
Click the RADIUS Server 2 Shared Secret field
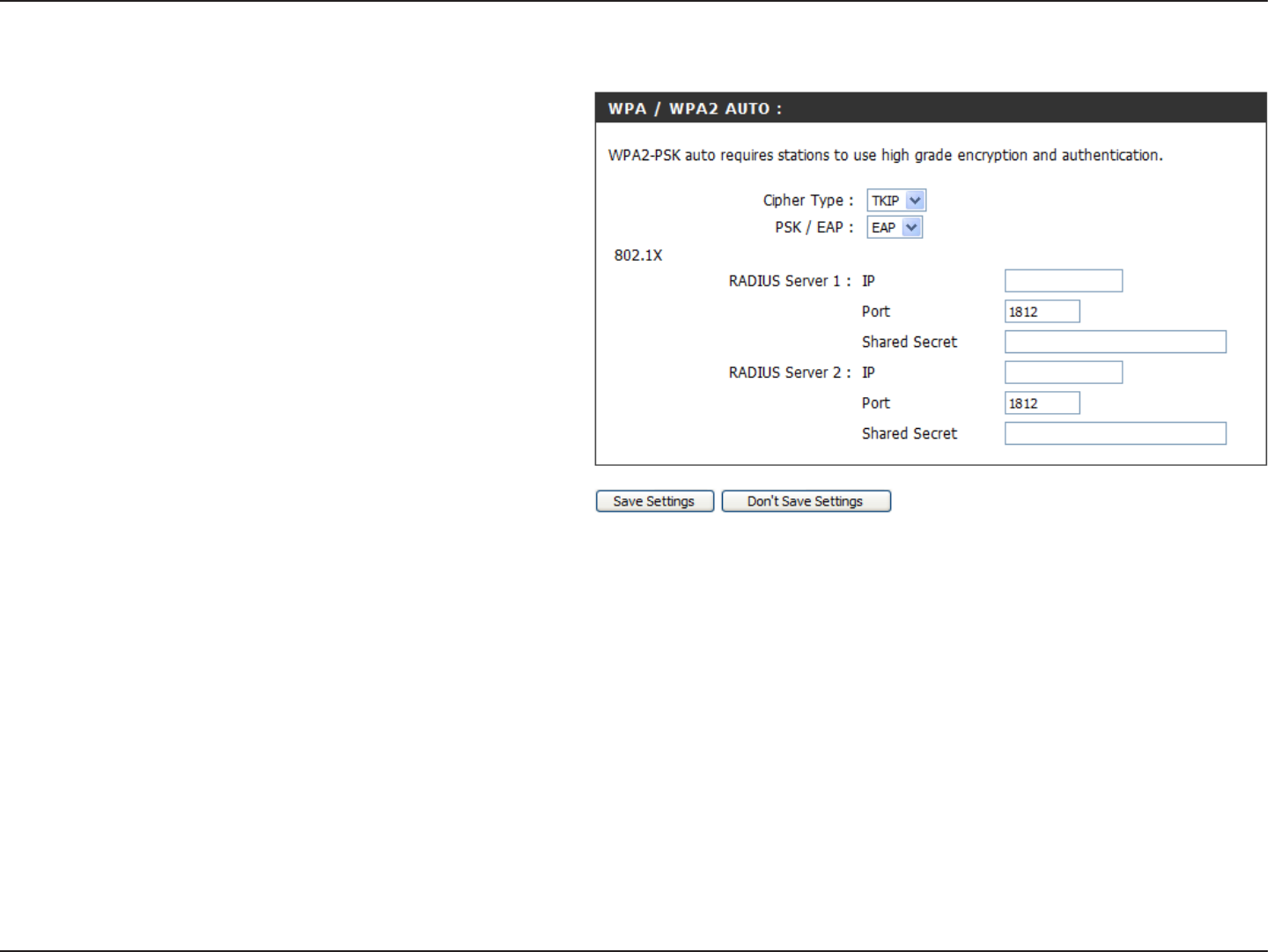1116,433
